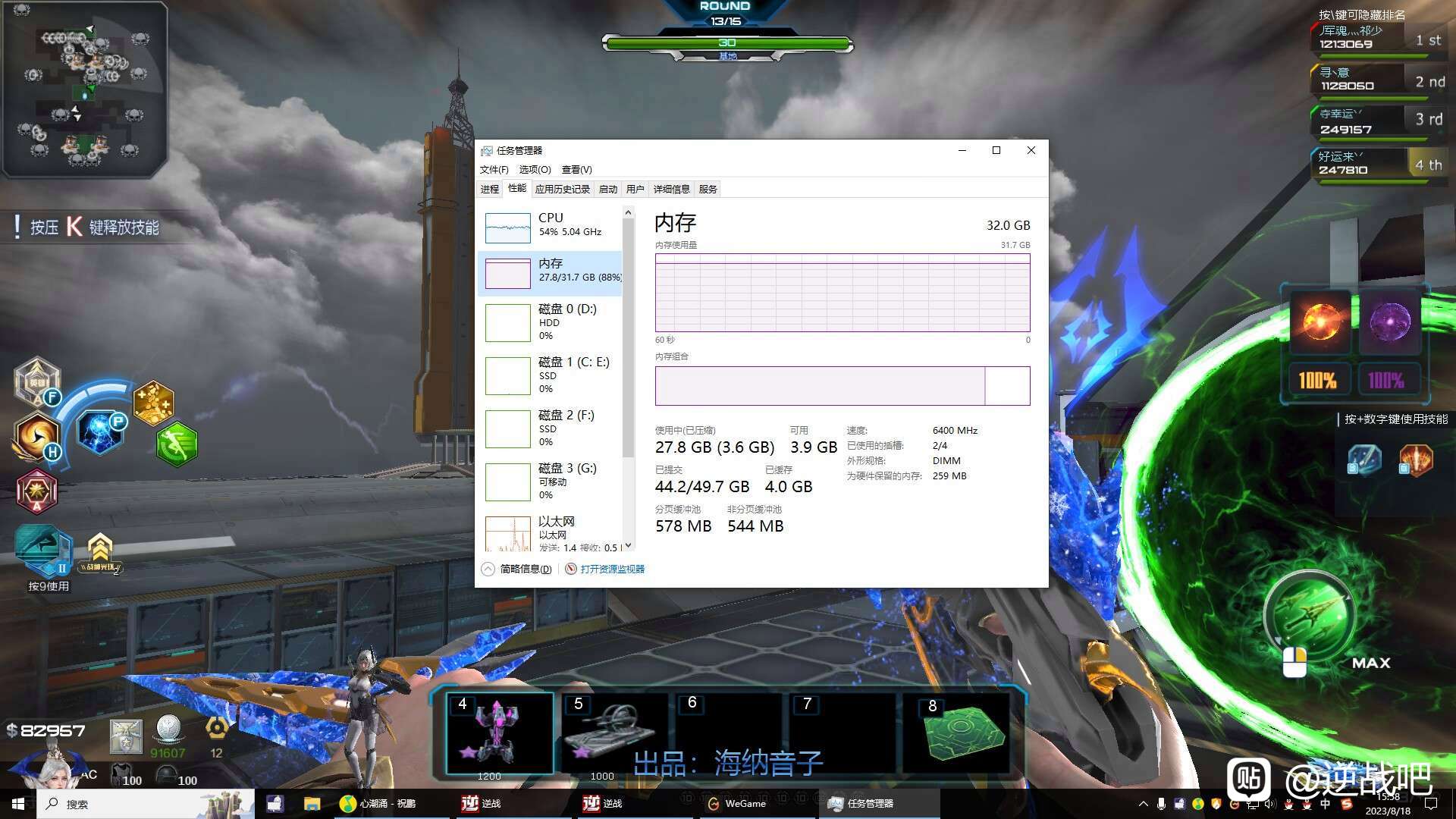
Task: Open the notification center icon
Action: point(1432,804)
